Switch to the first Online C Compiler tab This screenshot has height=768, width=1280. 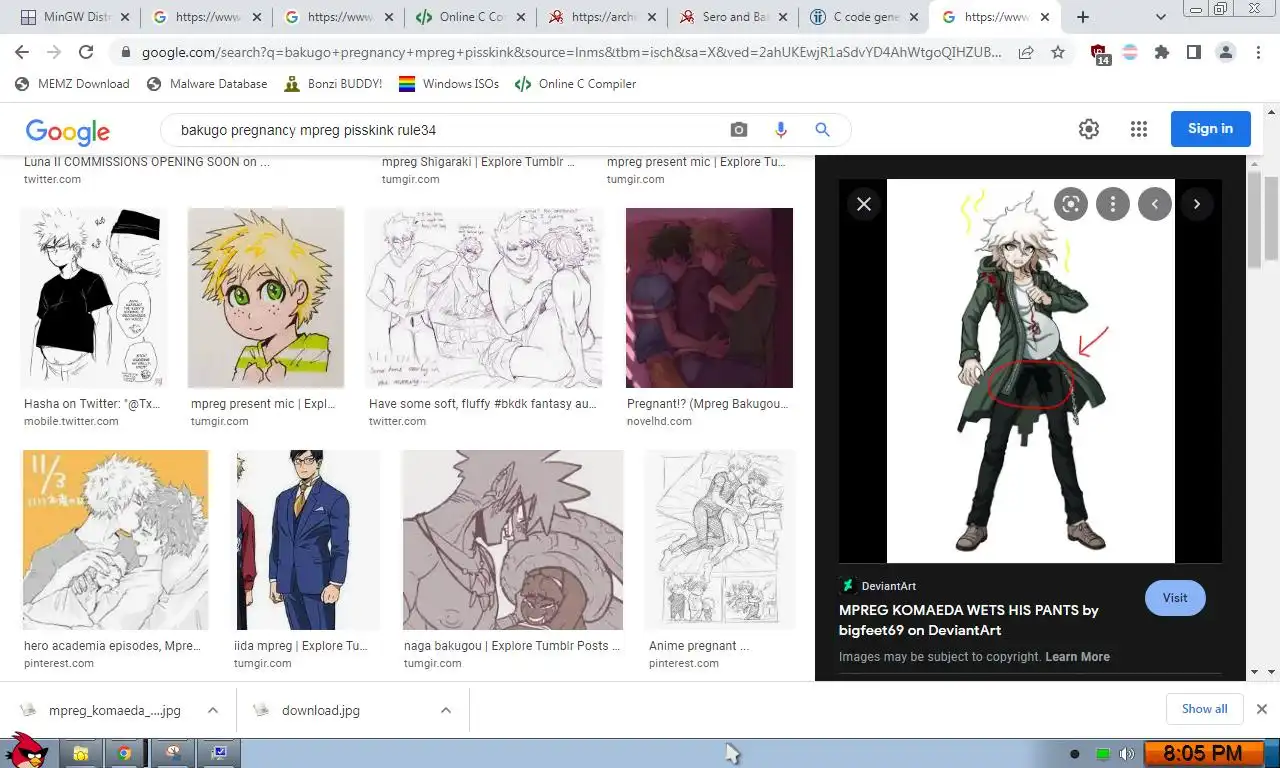[471, 17]
